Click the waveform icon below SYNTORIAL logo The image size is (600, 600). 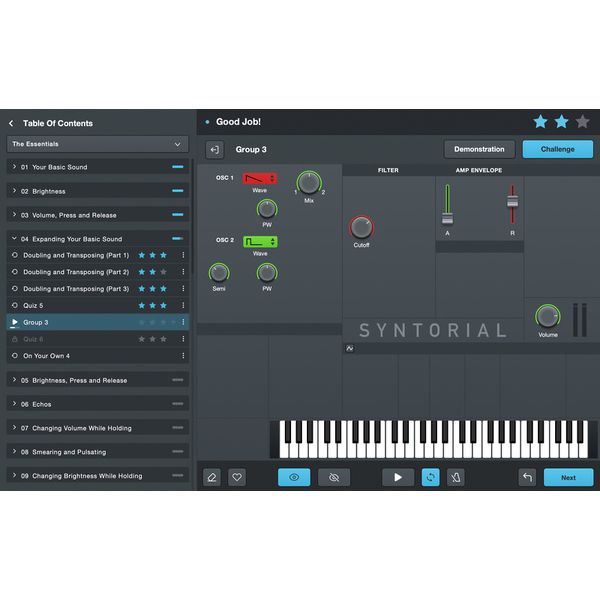click(350, 348)
